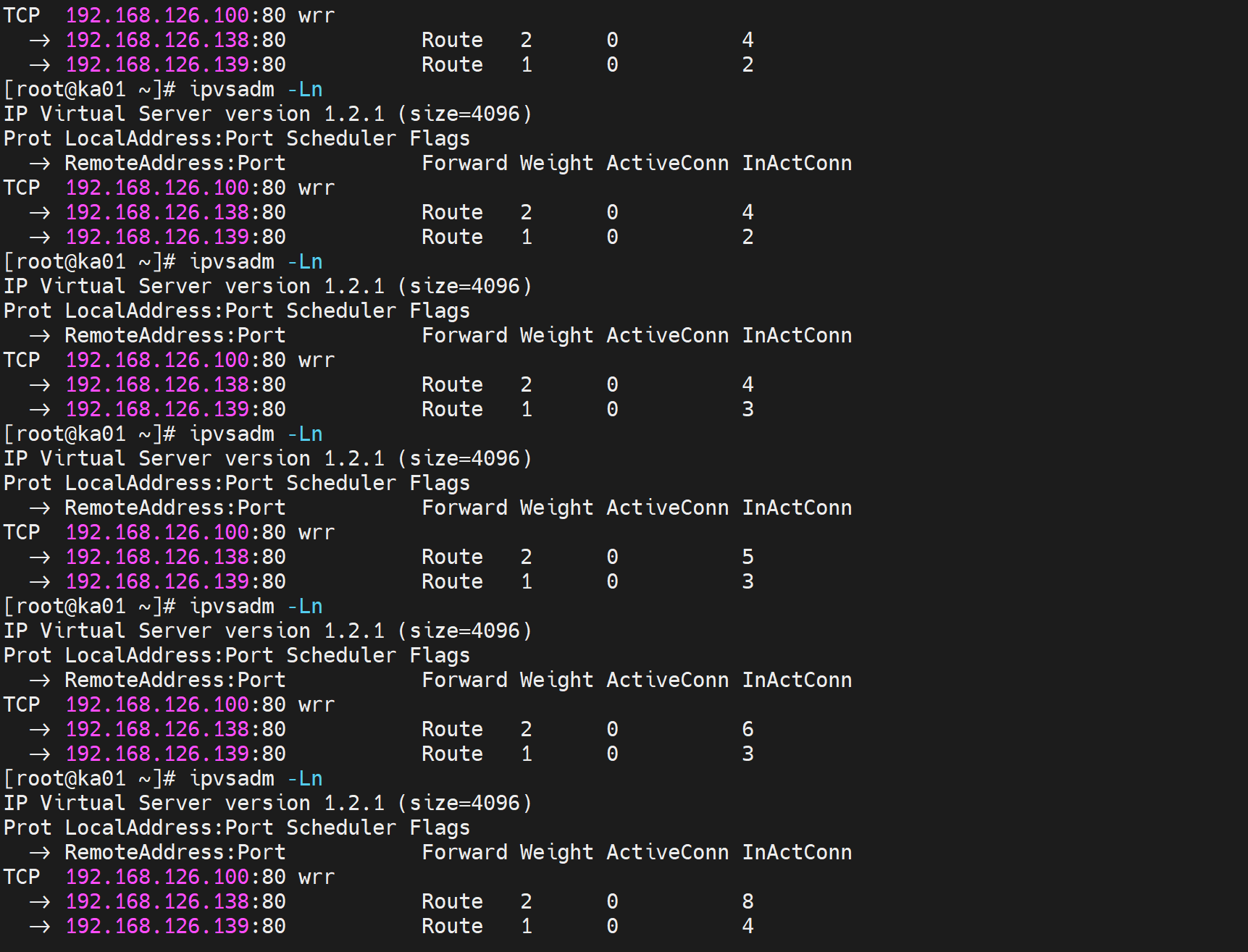Click the first ipvsadm -Ln command
Viewport: 1248px width, 952px height.
point(256,90)
